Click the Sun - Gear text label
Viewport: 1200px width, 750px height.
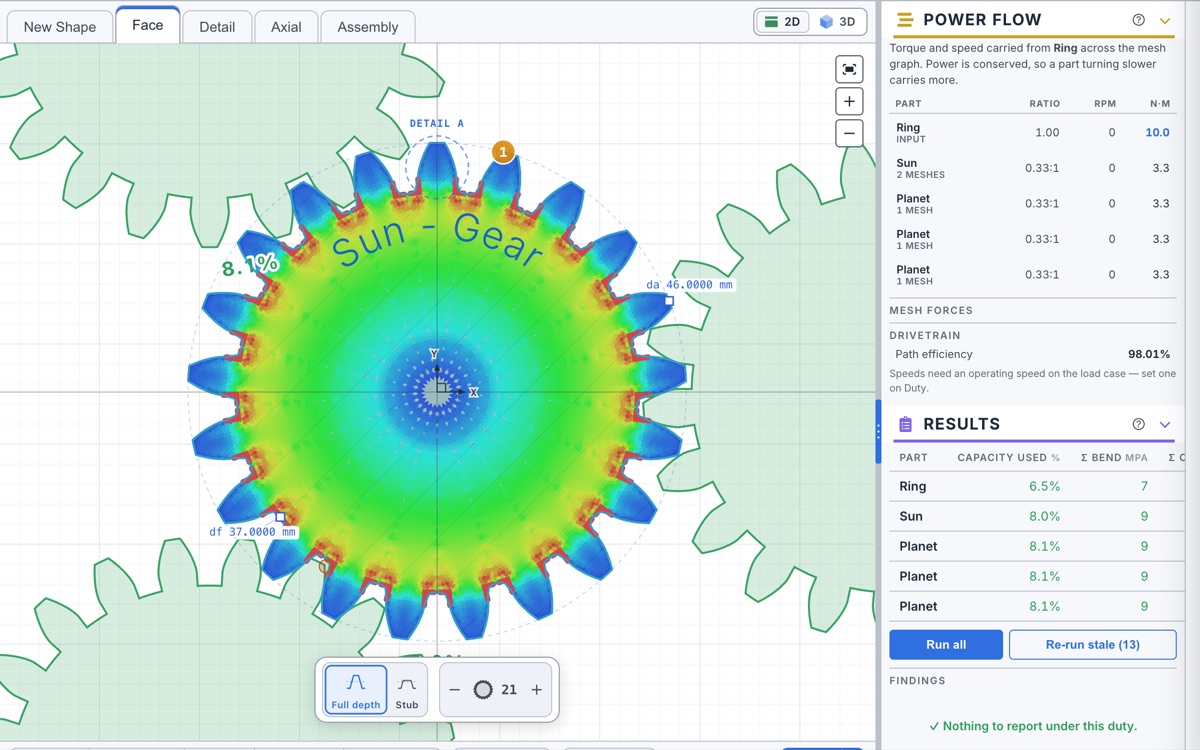point(438,241)
